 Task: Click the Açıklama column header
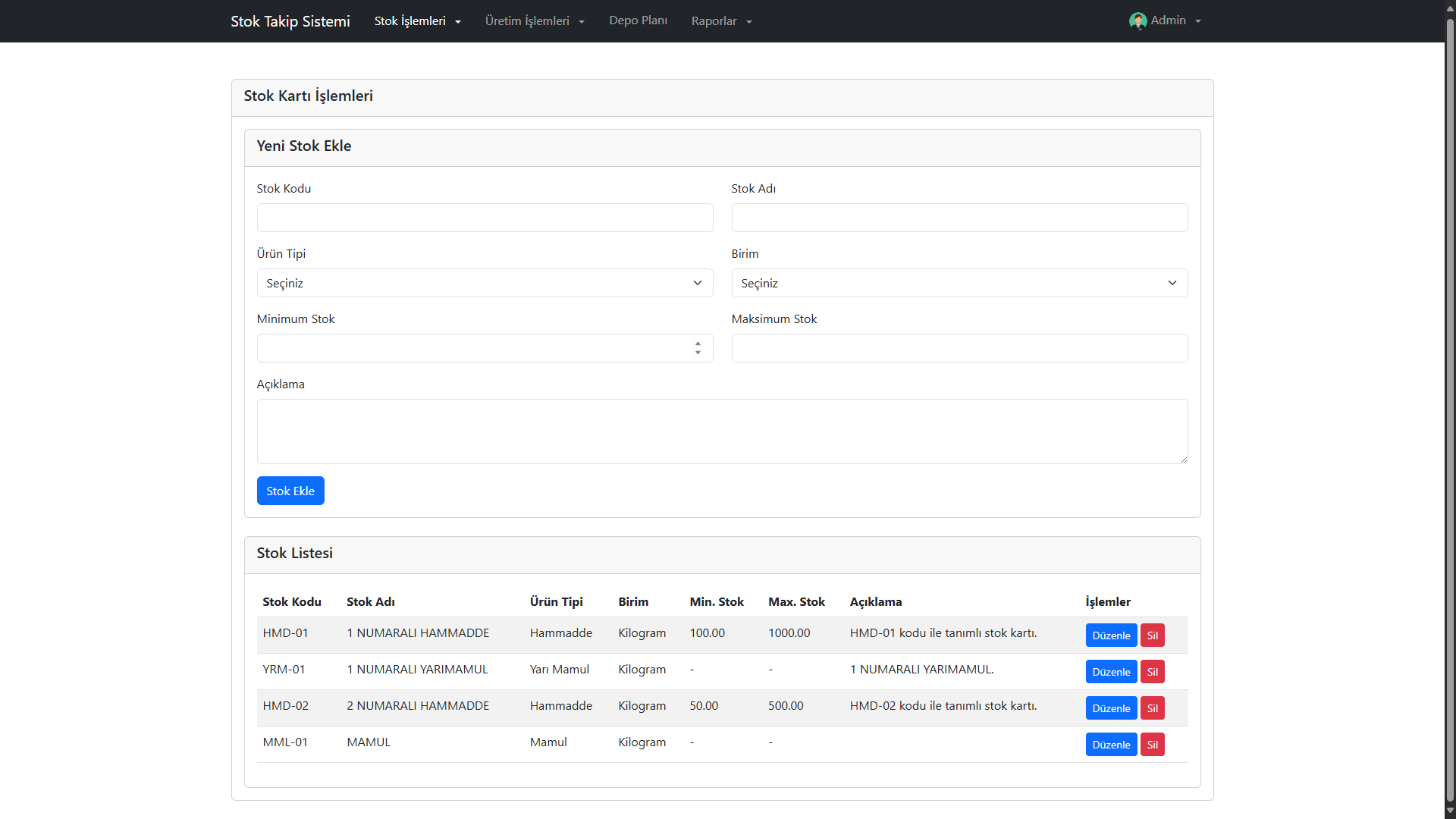[876, 601]
